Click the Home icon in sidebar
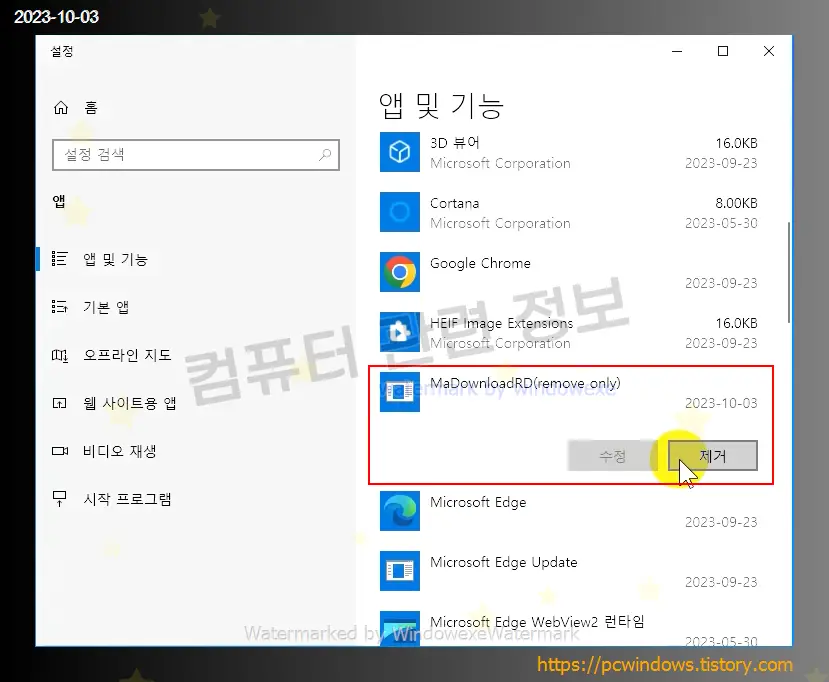The image size is (829, 682). (x=61, y=108)
